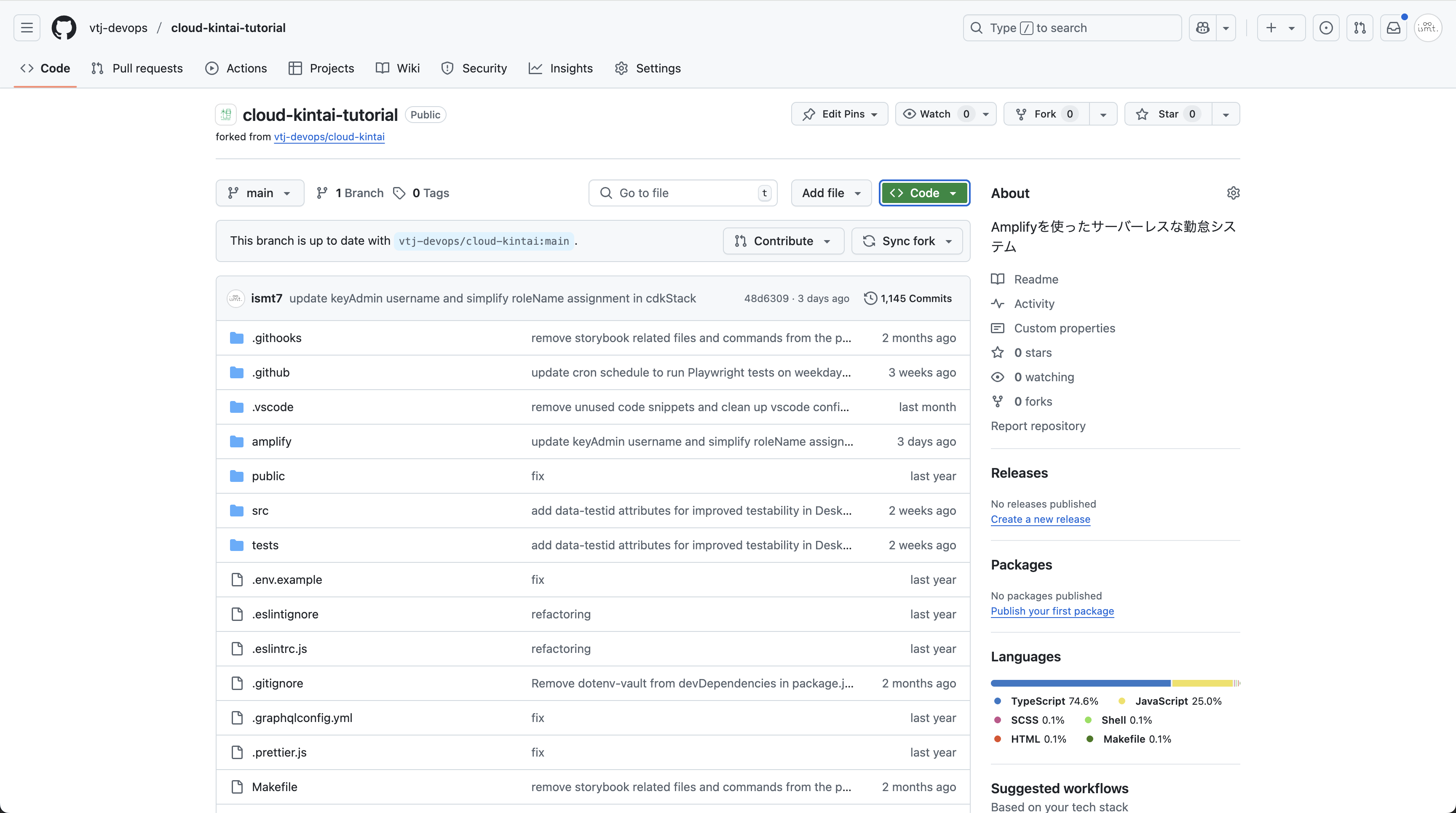Go to the GitHub home logo
Viewport: 1456px width, 813px height.
64,28
